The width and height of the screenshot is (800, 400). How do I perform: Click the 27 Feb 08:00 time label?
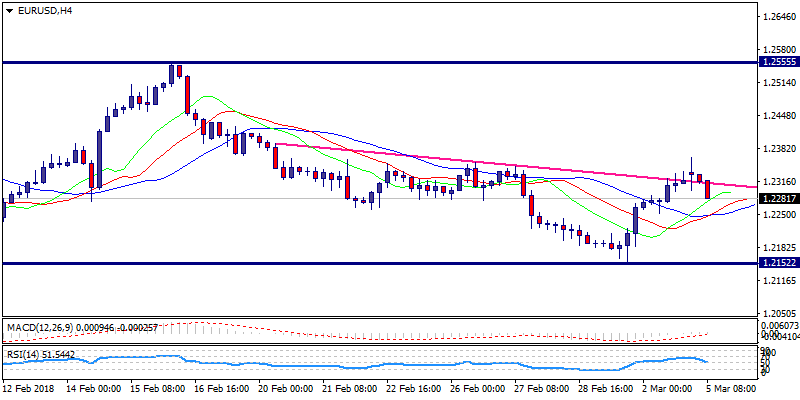[540, 388]
